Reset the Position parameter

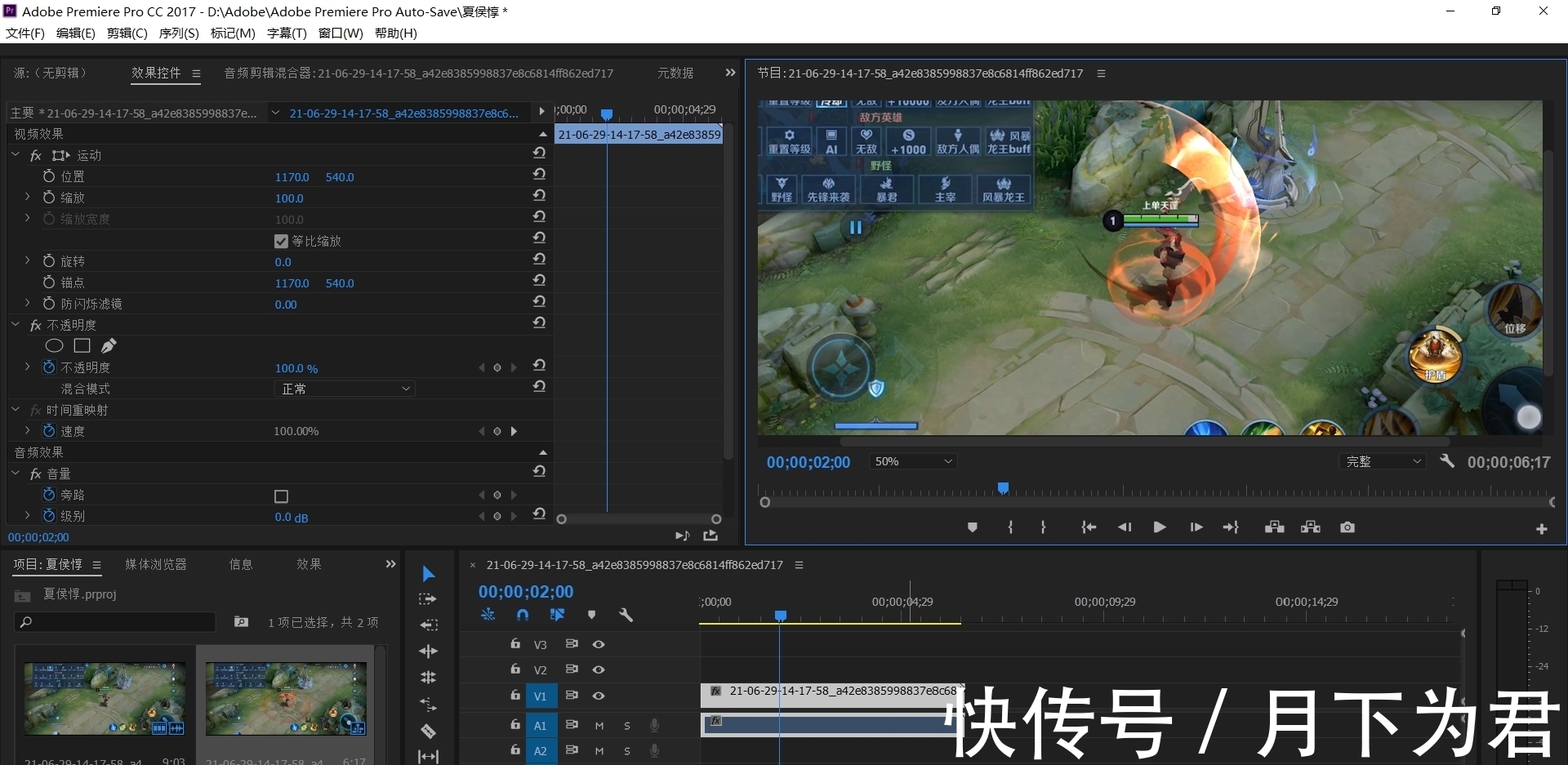point(539,175)
